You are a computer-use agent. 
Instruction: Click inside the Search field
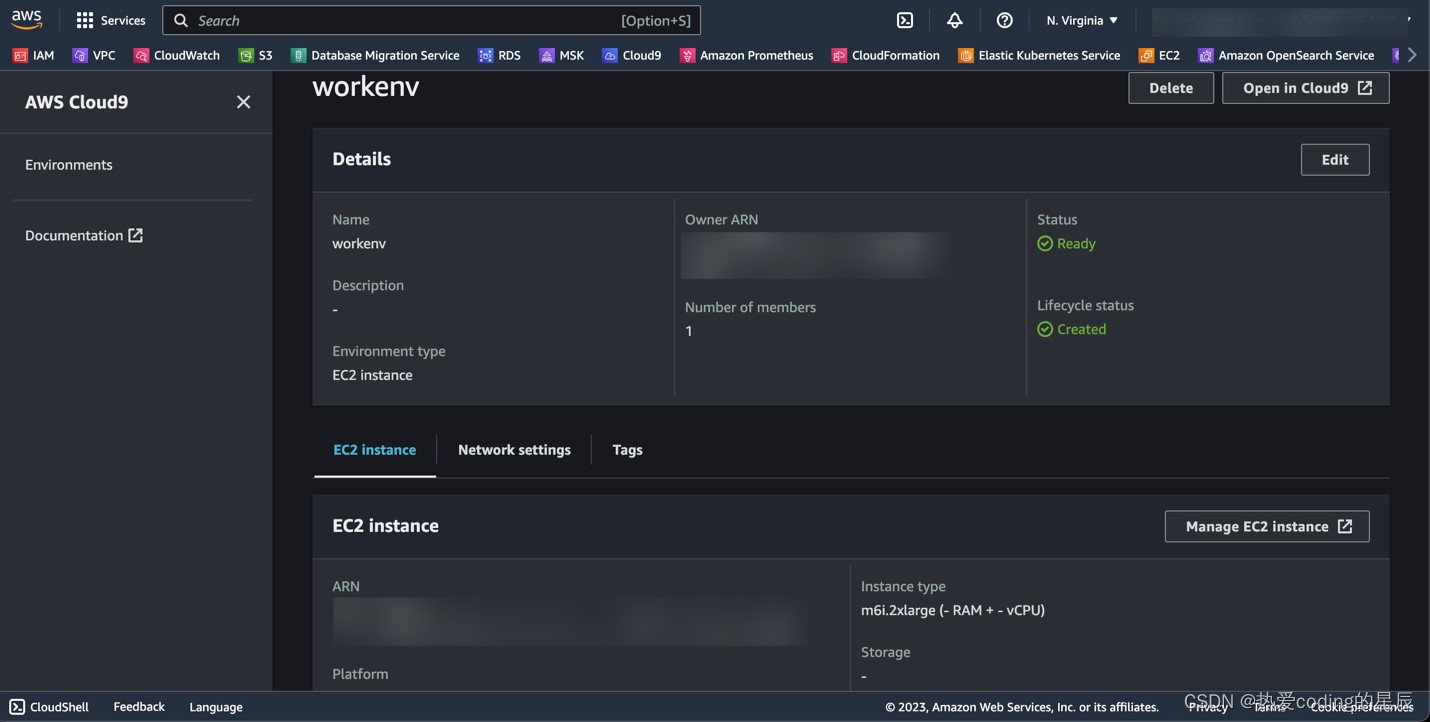click(x=431, y=20)
